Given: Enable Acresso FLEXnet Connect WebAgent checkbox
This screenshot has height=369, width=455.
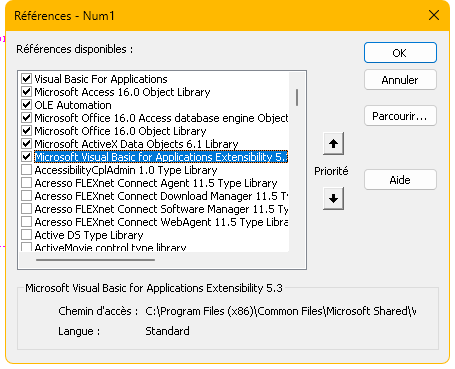Looking at the screenshot, I should click(26, 222).
